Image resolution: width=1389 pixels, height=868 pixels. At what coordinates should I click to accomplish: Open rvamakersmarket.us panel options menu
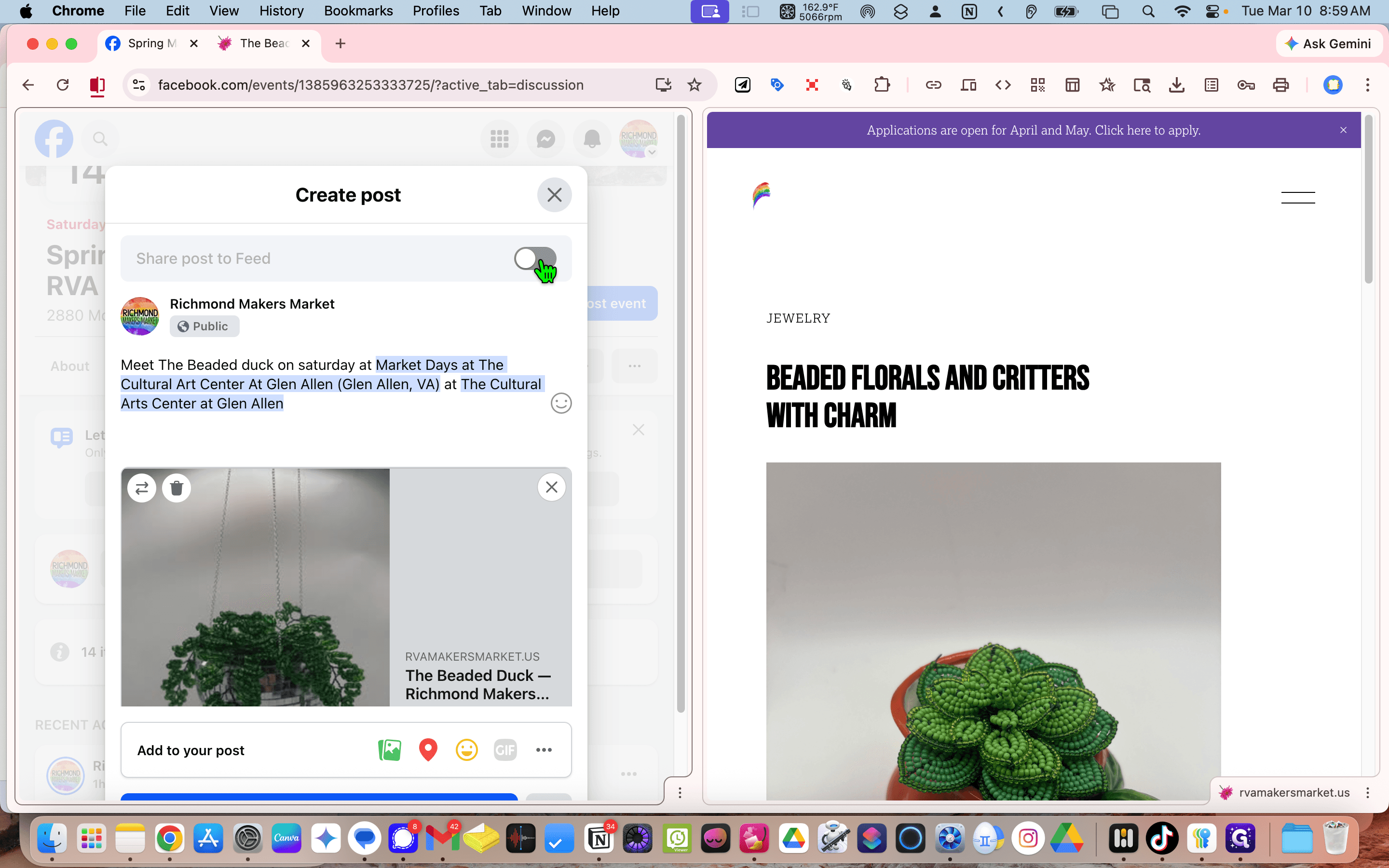pos(1368,793)
